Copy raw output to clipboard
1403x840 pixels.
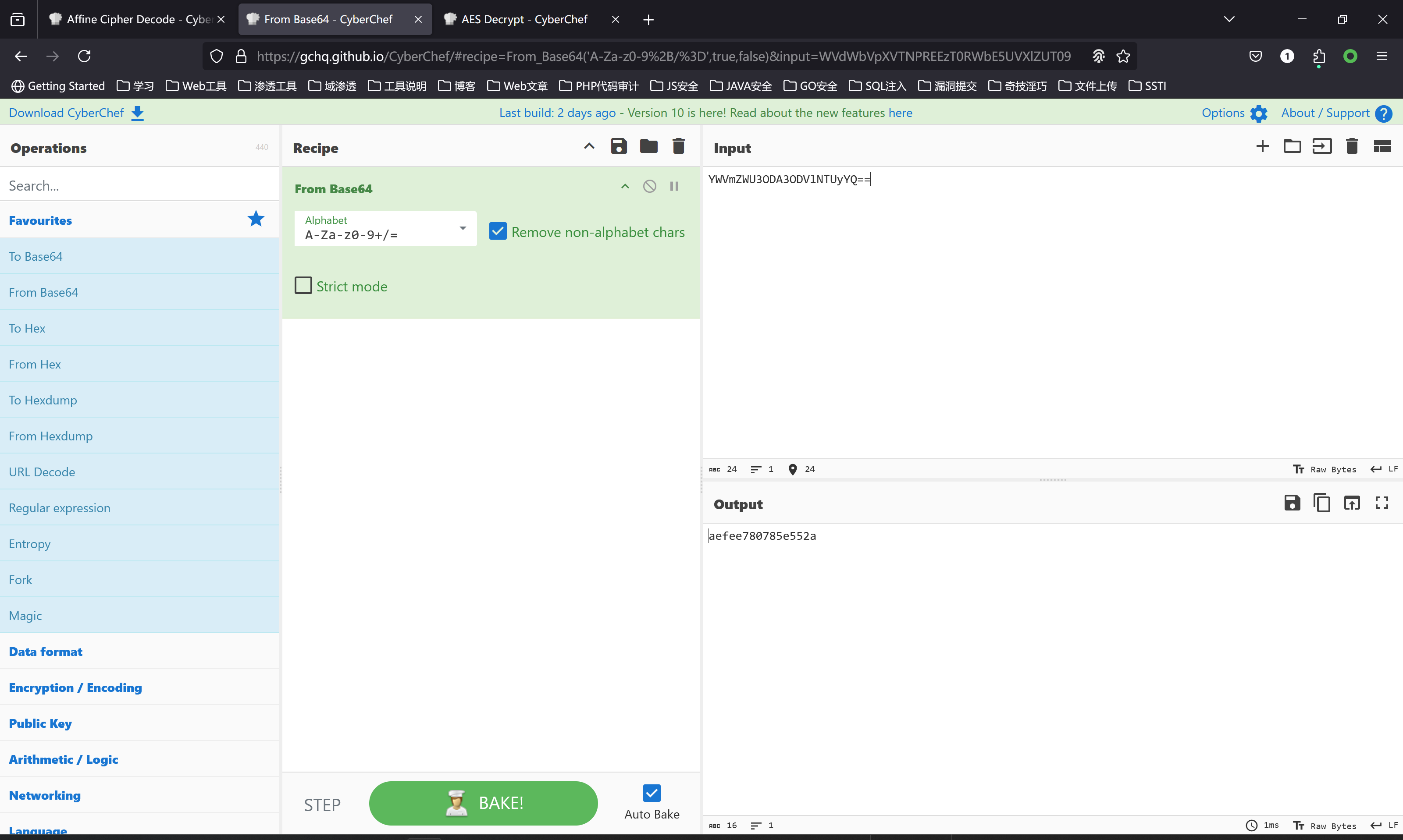[1321, 503]
